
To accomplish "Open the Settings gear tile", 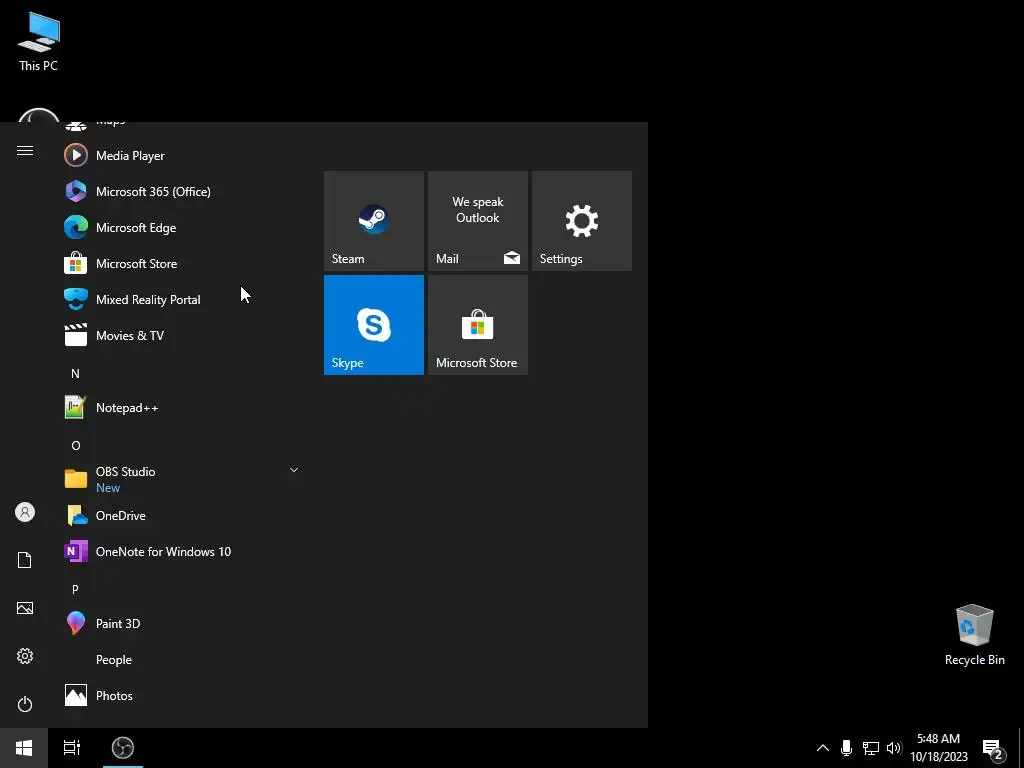I will (x=582, y=221).
